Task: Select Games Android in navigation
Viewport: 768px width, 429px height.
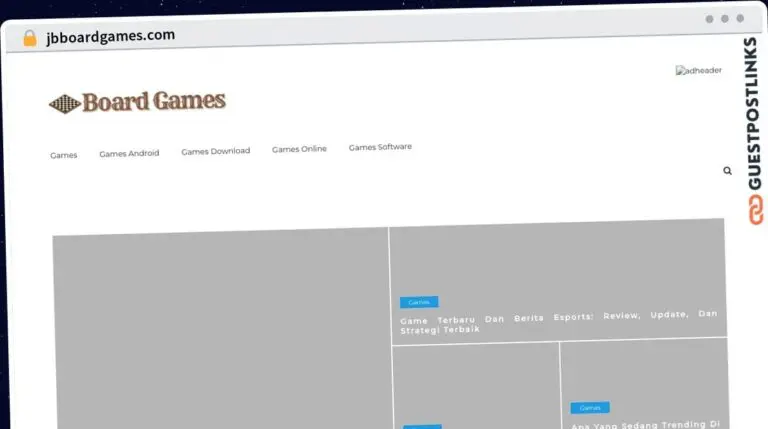Action: (x=129, y=154)
